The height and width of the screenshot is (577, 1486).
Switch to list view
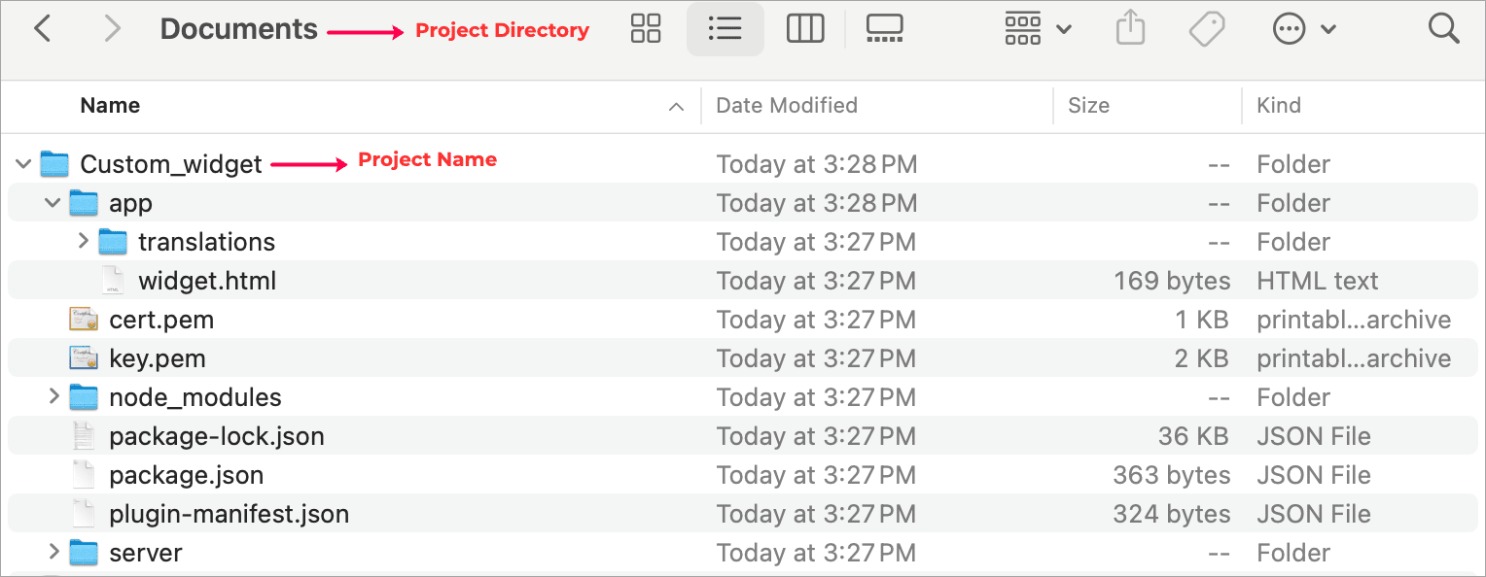pyautogui.click(x=724, y=29)
